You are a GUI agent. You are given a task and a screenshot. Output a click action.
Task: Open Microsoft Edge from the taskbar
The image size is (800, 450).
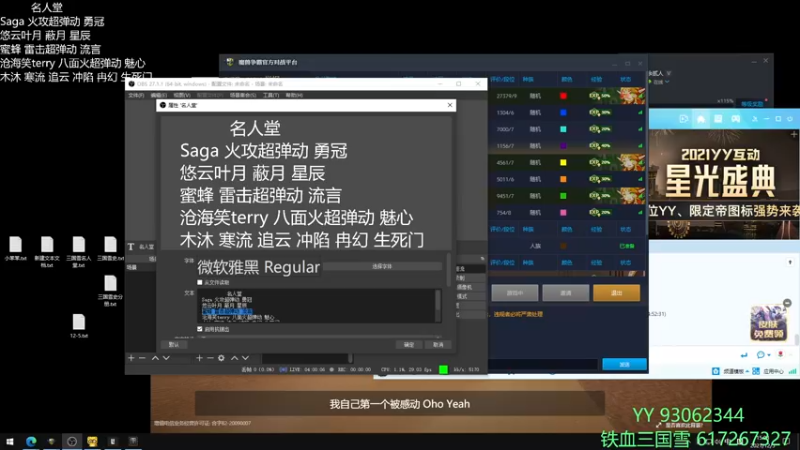[x=31, y=441]
